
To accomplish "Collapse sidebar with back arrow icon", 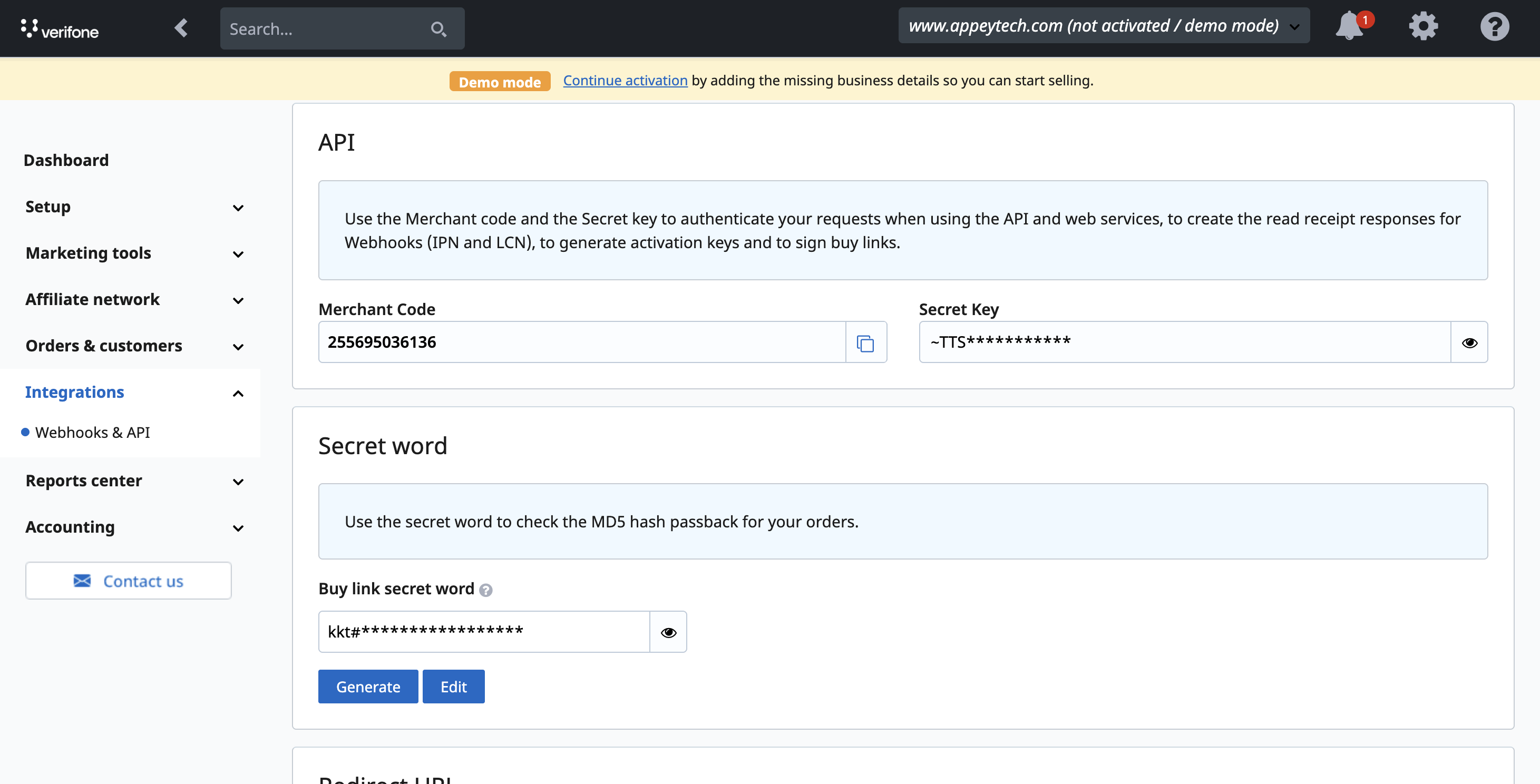I will pos(181,28).
